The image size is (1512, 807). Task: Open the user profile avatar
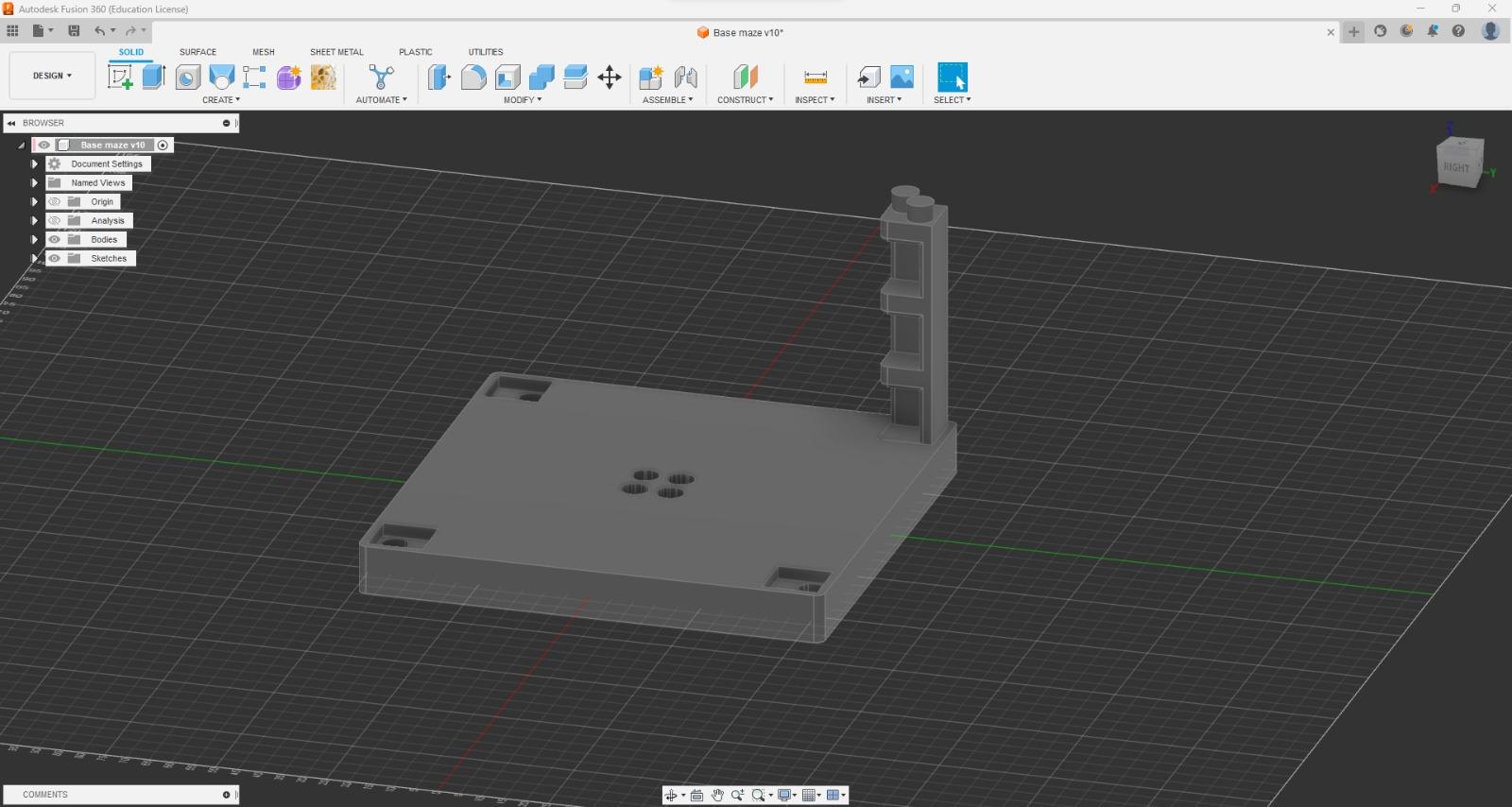pos(1491,31)
